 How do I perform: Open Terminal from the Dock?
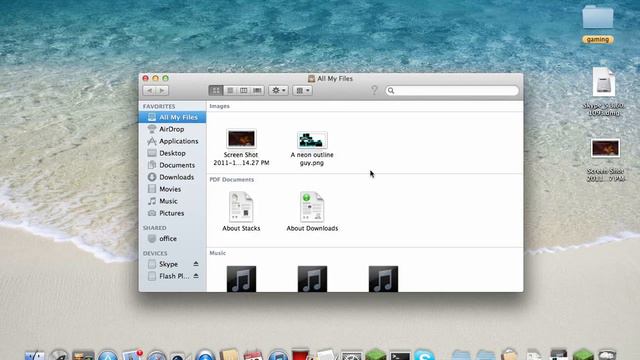tap(400, 355)
